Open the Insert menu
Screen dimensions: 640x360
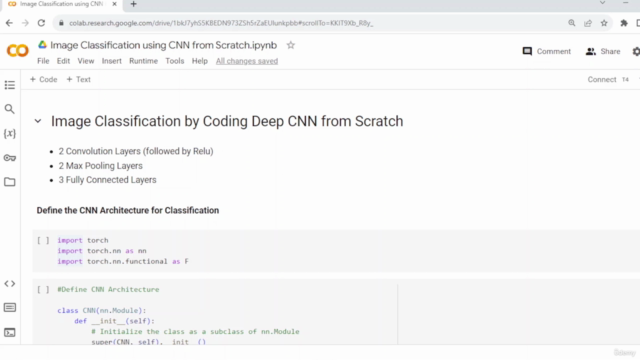(111, 61)
